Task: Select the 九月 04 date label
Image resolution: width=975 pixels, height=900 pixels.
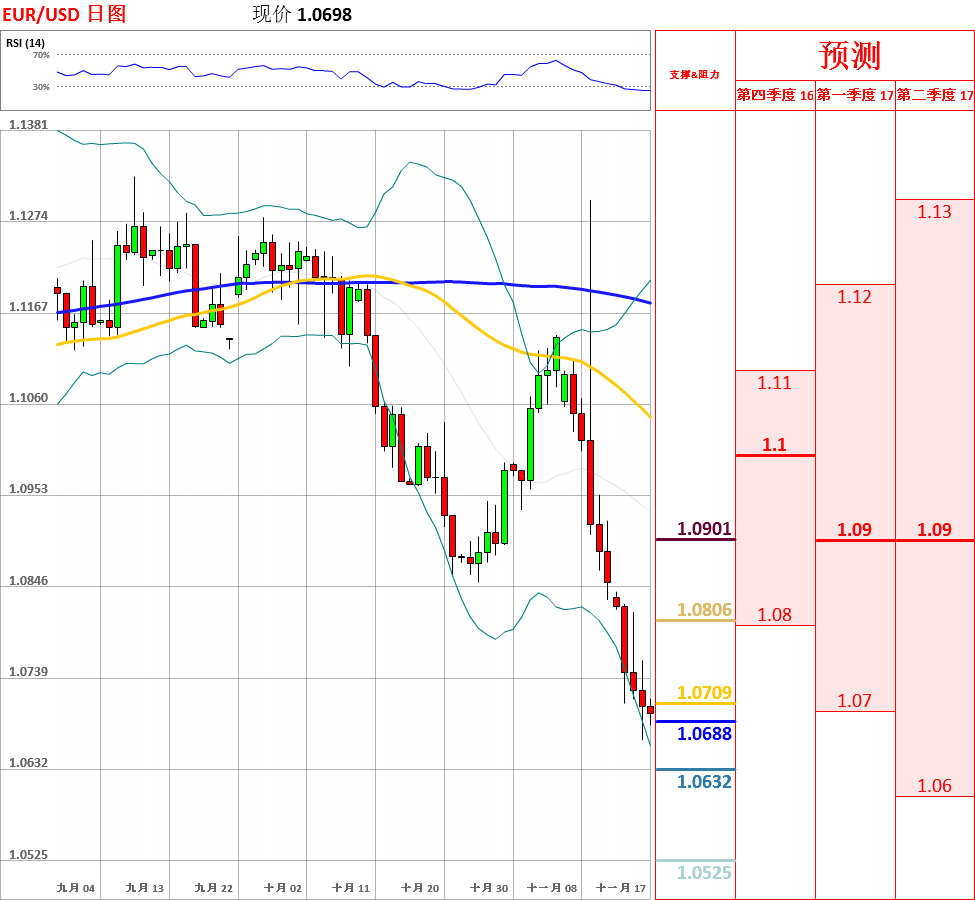Action: point(76,888)
